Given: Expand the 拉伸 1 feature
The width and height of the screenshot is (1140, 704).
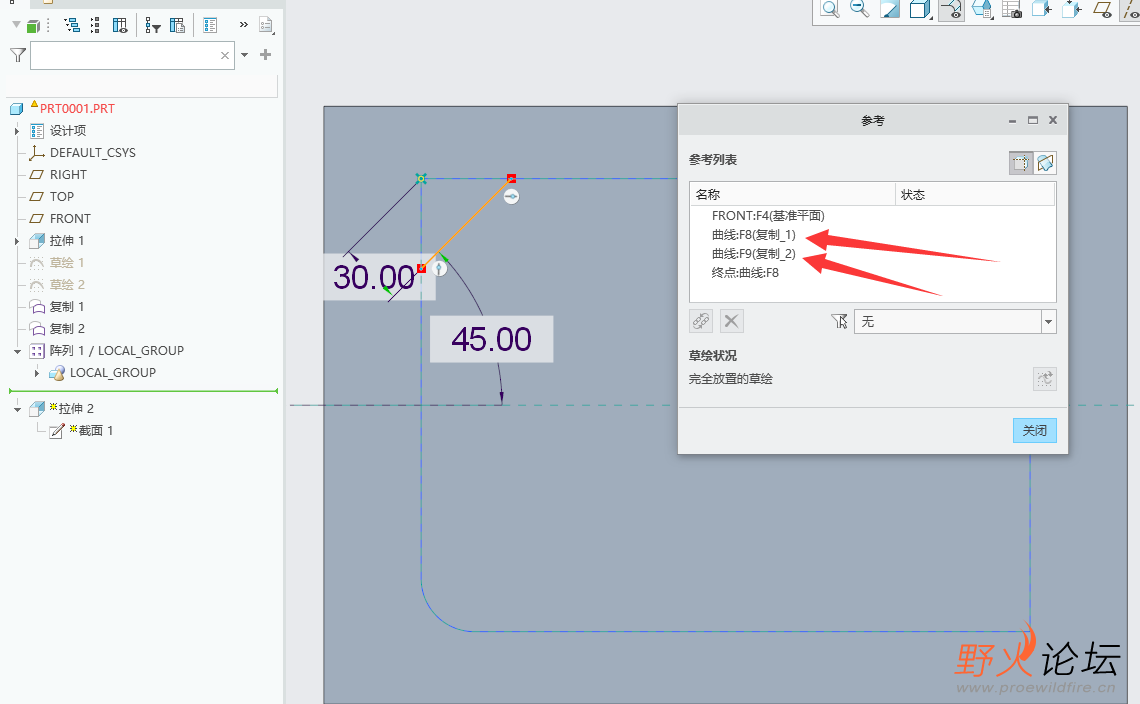Looking at the screenshot, I should tap(17, 241).
